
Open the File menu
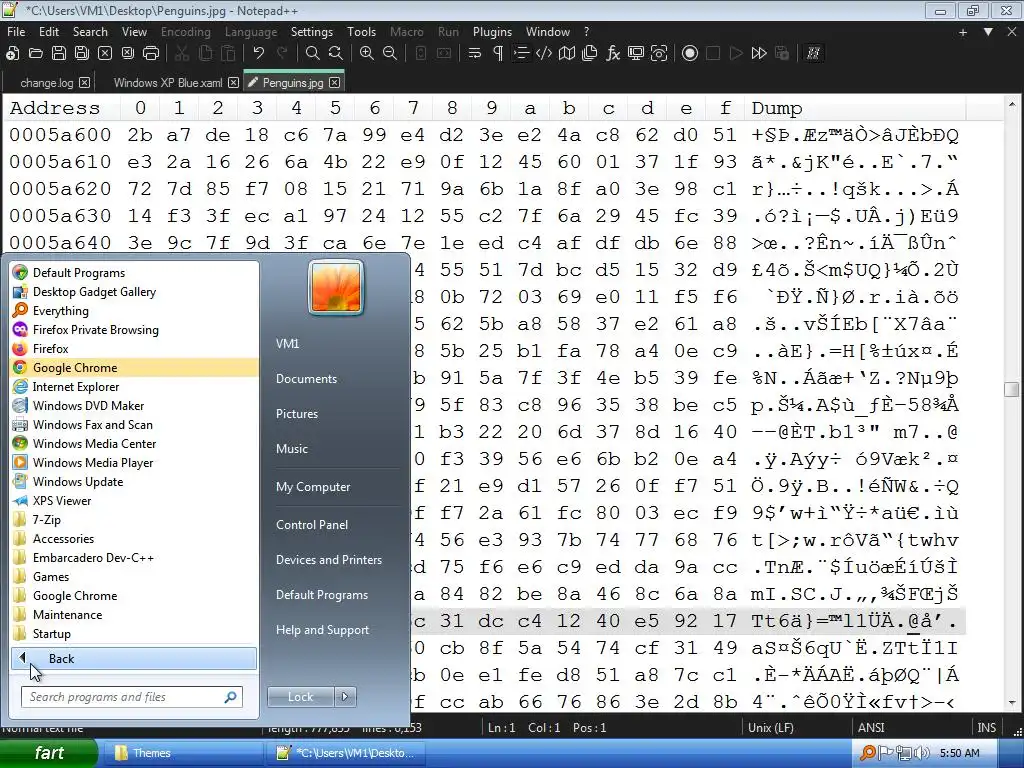pos(16,31)
